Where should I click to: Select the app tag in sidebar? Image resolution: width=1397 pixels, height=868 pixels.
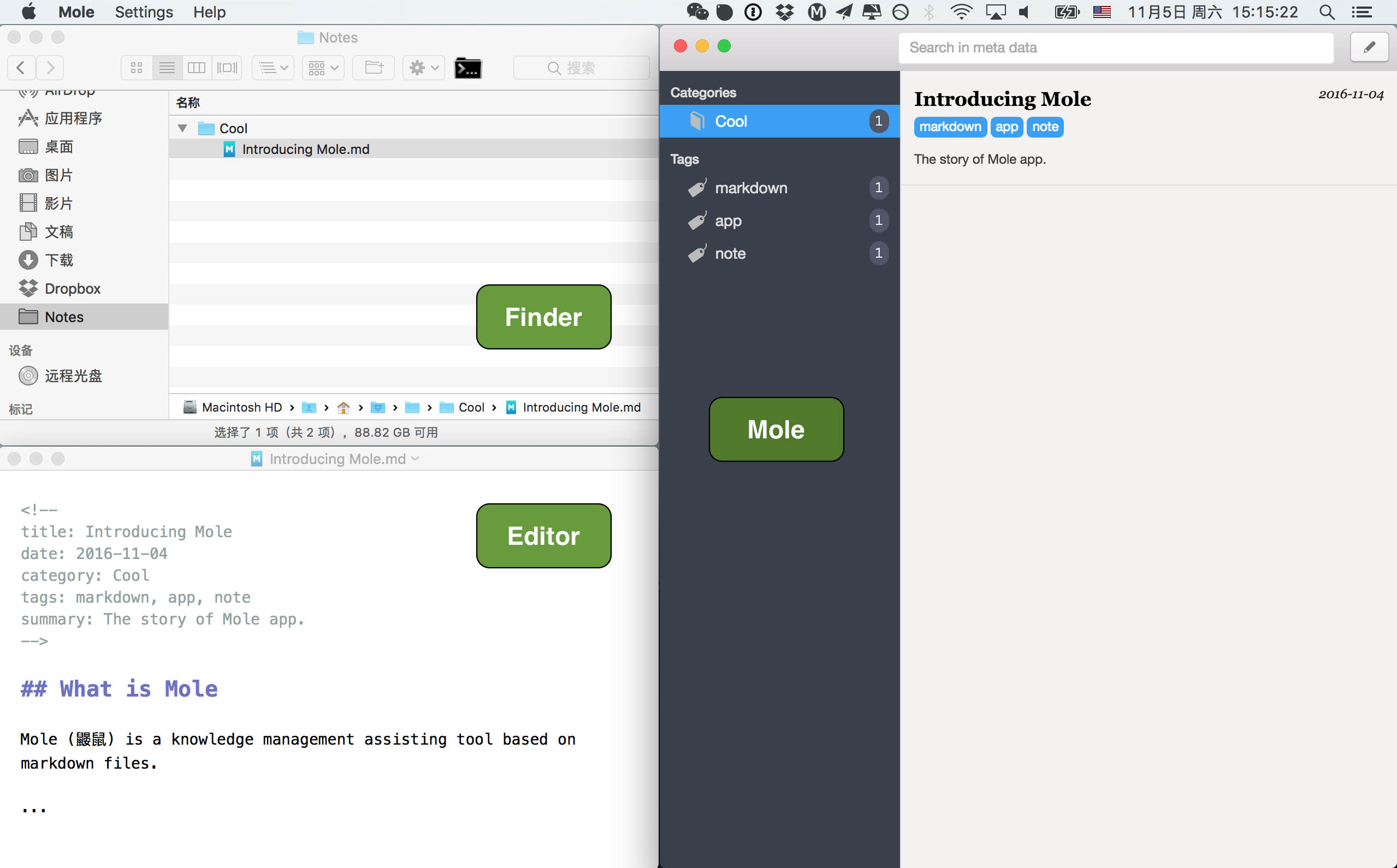pos(728,221)
